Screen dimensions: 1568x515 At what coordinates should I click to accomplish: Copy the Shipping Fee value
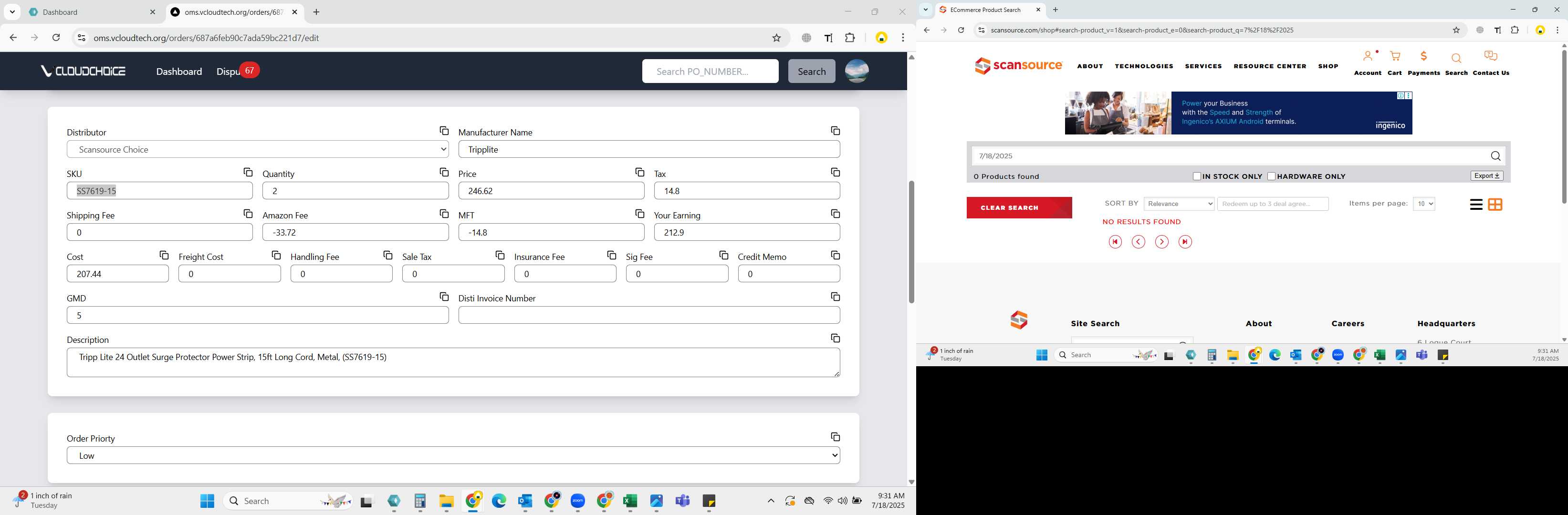coord(248,214)
